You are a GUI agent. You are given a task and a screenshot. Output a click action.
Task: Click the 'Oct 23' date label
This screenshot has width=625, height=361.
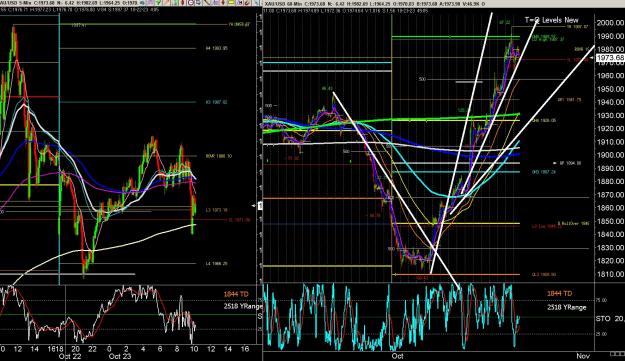coord(120,356)
